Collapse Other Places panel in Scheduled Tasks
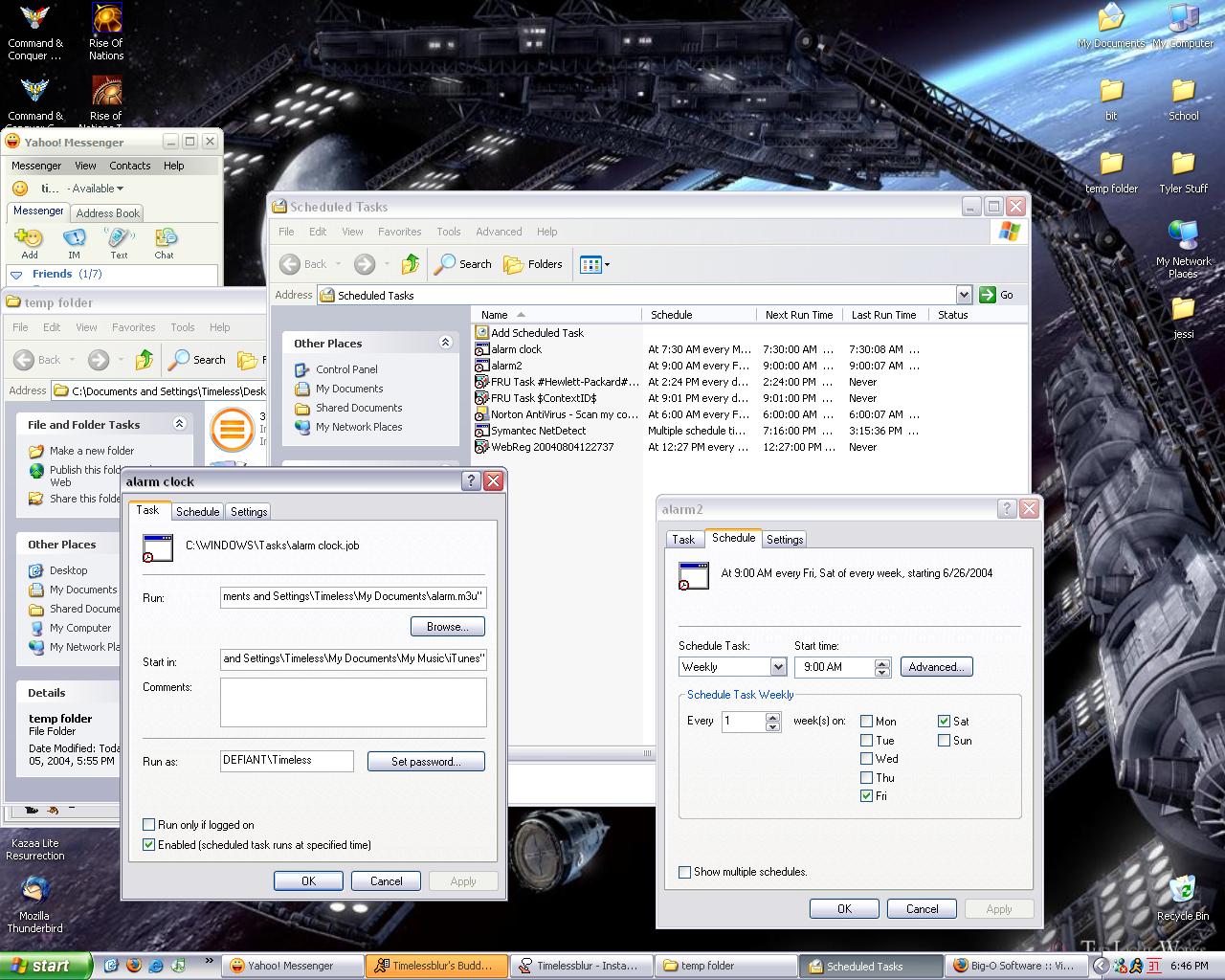 point(445,343)
